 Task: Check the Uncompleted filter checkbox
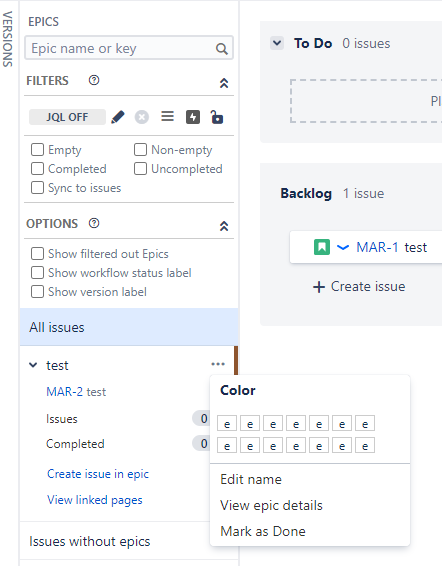(140, 169)
